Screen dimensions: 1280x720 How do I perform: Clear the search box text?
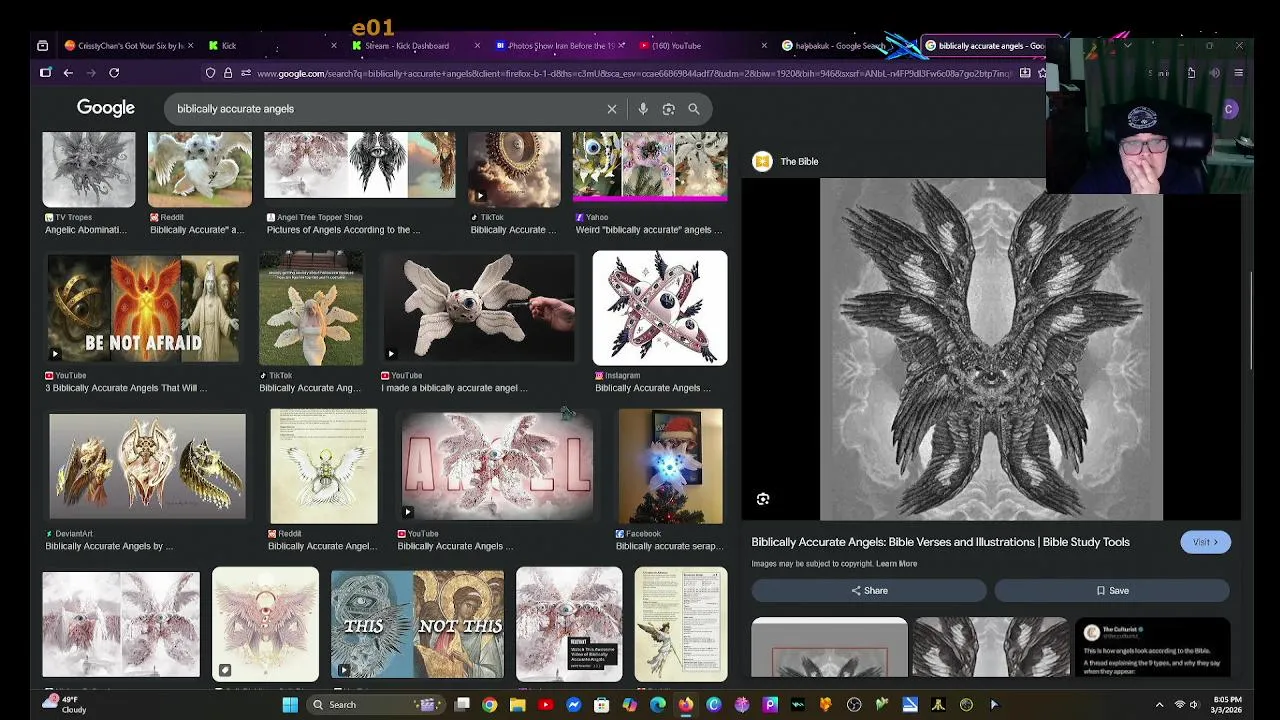pyautogui.click(x=612, y=109)
